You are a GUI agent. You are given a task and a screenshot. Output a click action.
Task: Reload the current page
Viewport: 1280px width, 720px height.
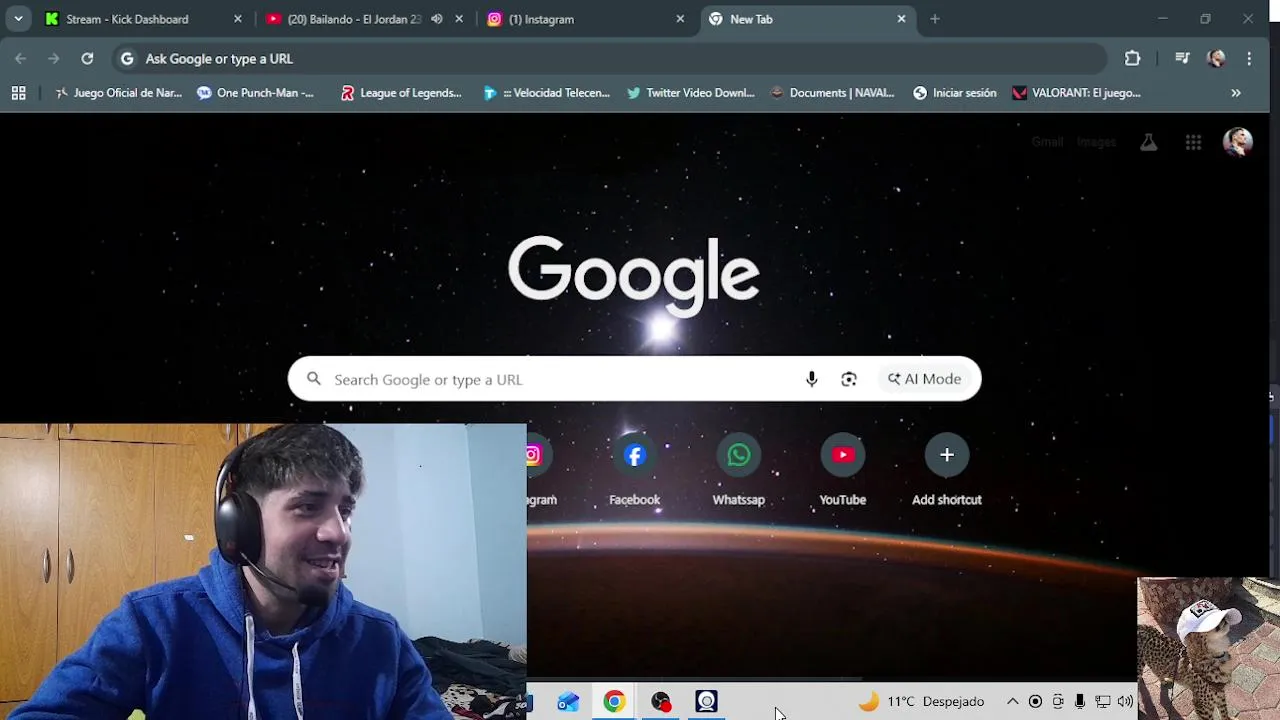pyautogui.click(x=87, y=59)
